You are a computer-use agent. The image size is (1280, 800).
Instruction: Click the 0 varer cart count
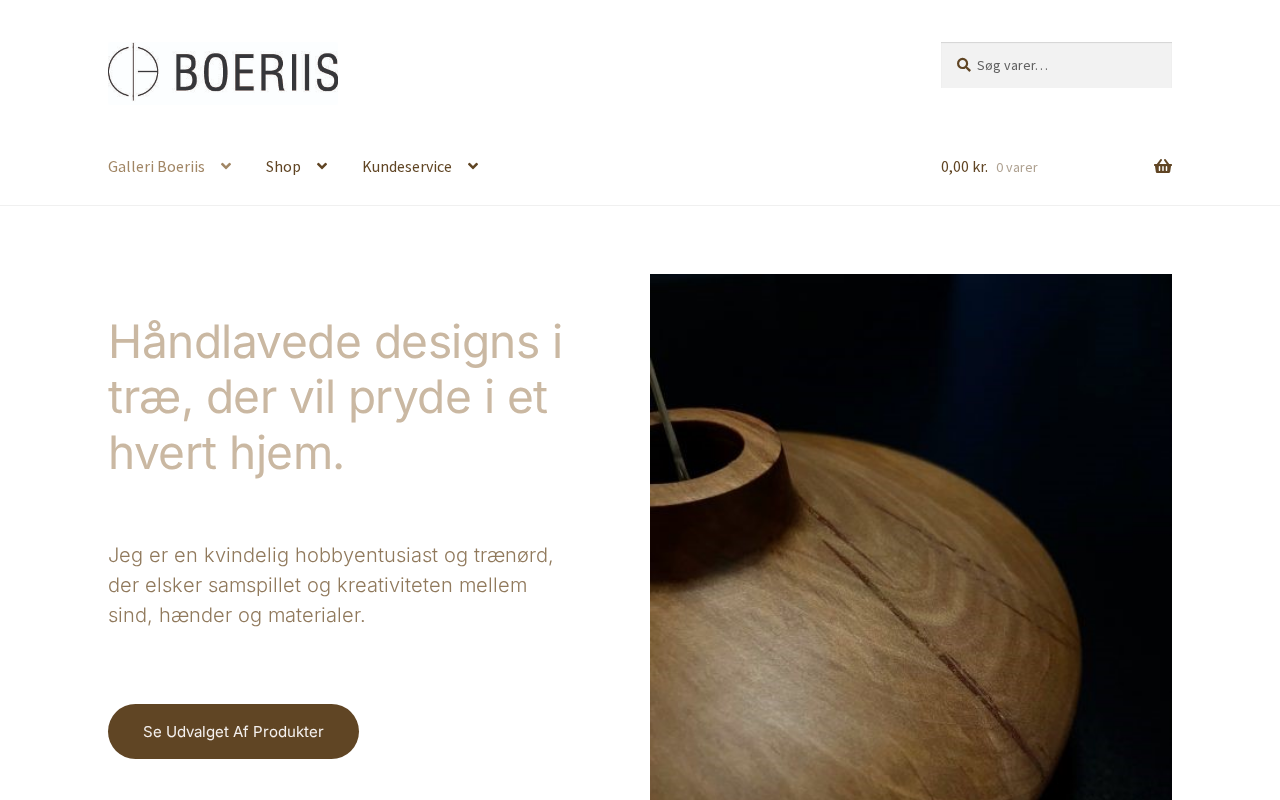pyautogui.click(x=1017, y=168)
